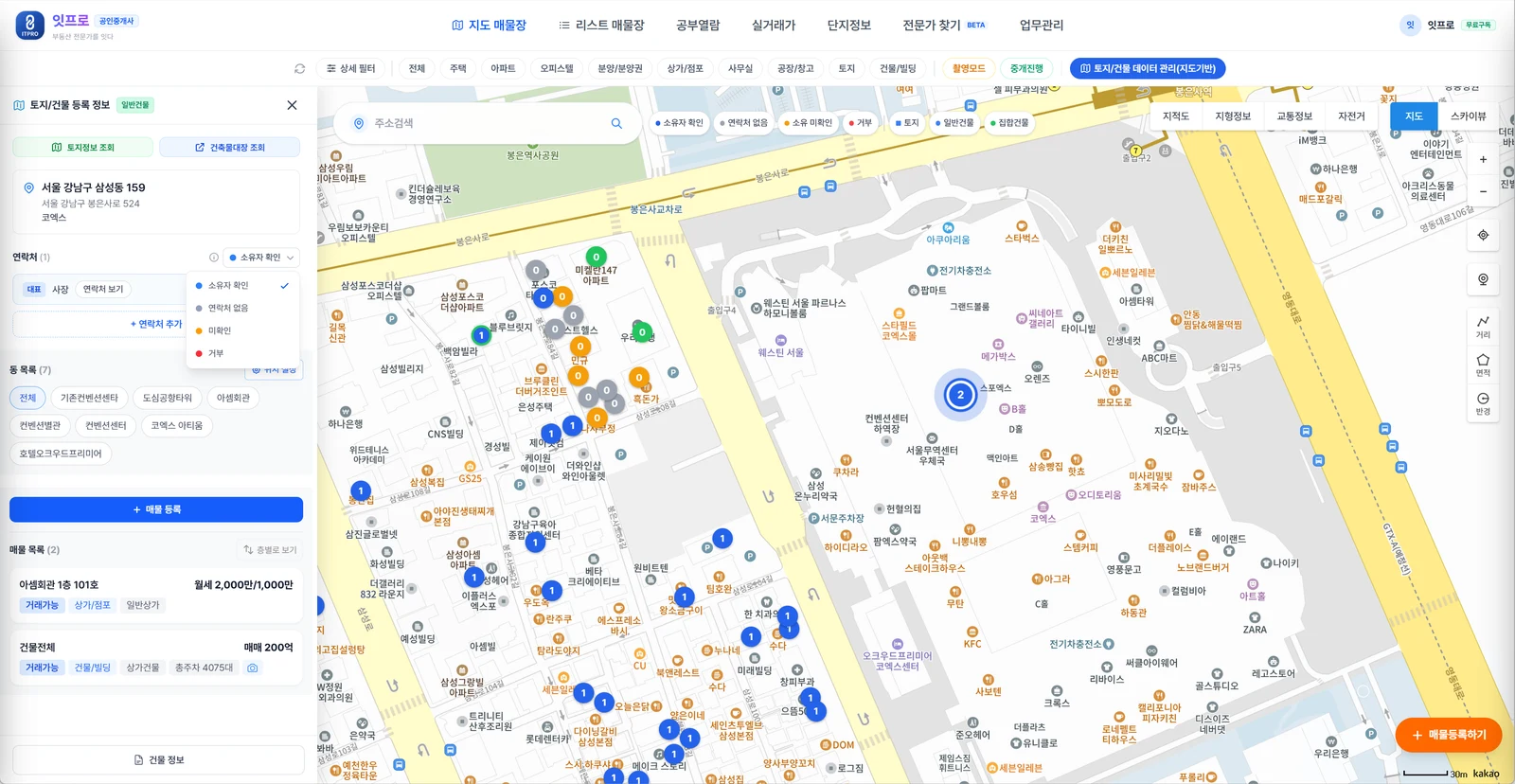Click the blue 1 marker at 강남구육아종합지원센터
The height and width of the screenshot is (784, 1515).
click(535, 543)
